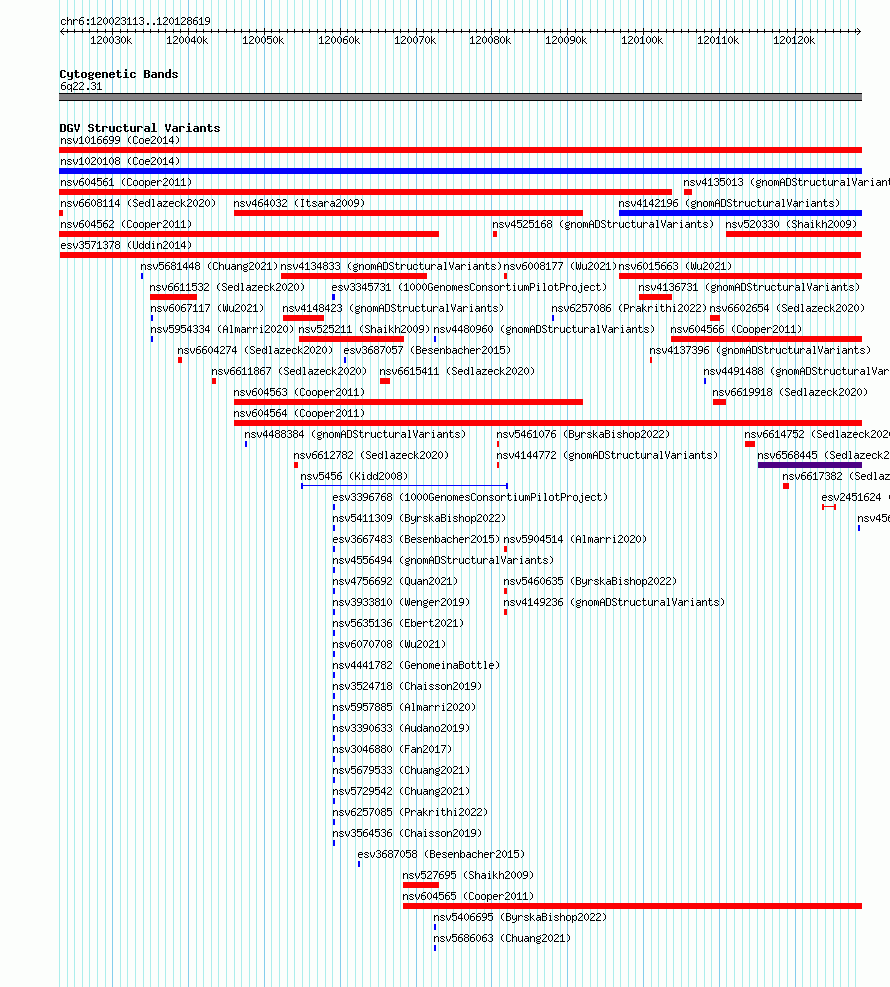
Task: Open nsv604561 (Cooper2011) variant
Action: click(x=126, y=183)
